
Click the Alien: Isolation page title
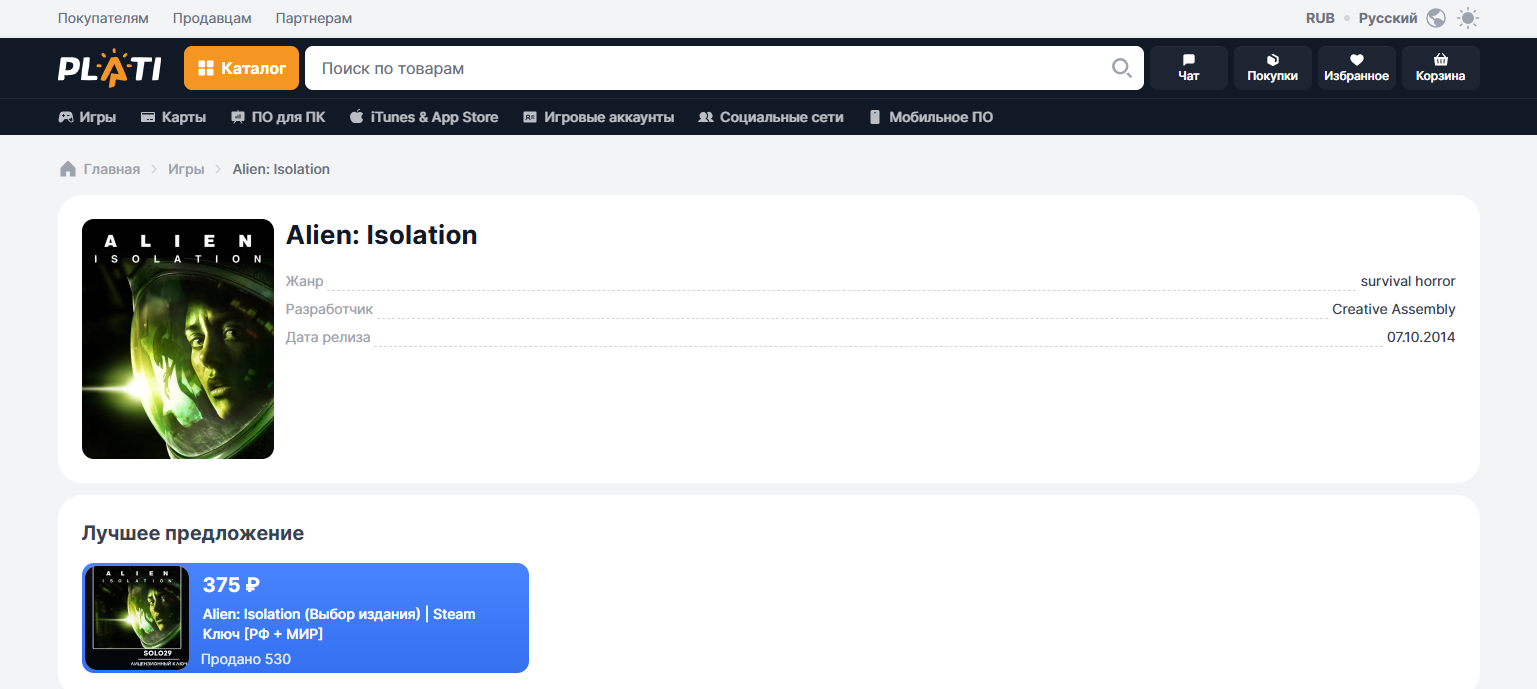click(382, 235)
